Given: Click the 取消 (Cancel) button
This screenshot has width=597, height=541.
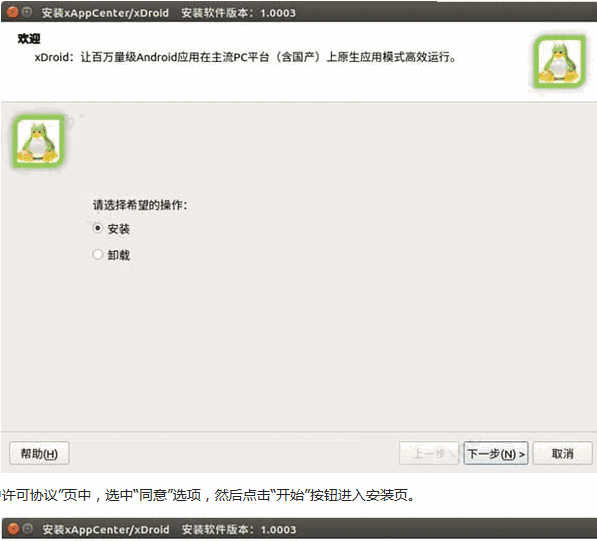Looking at the screenshot, I should (563, 453).
